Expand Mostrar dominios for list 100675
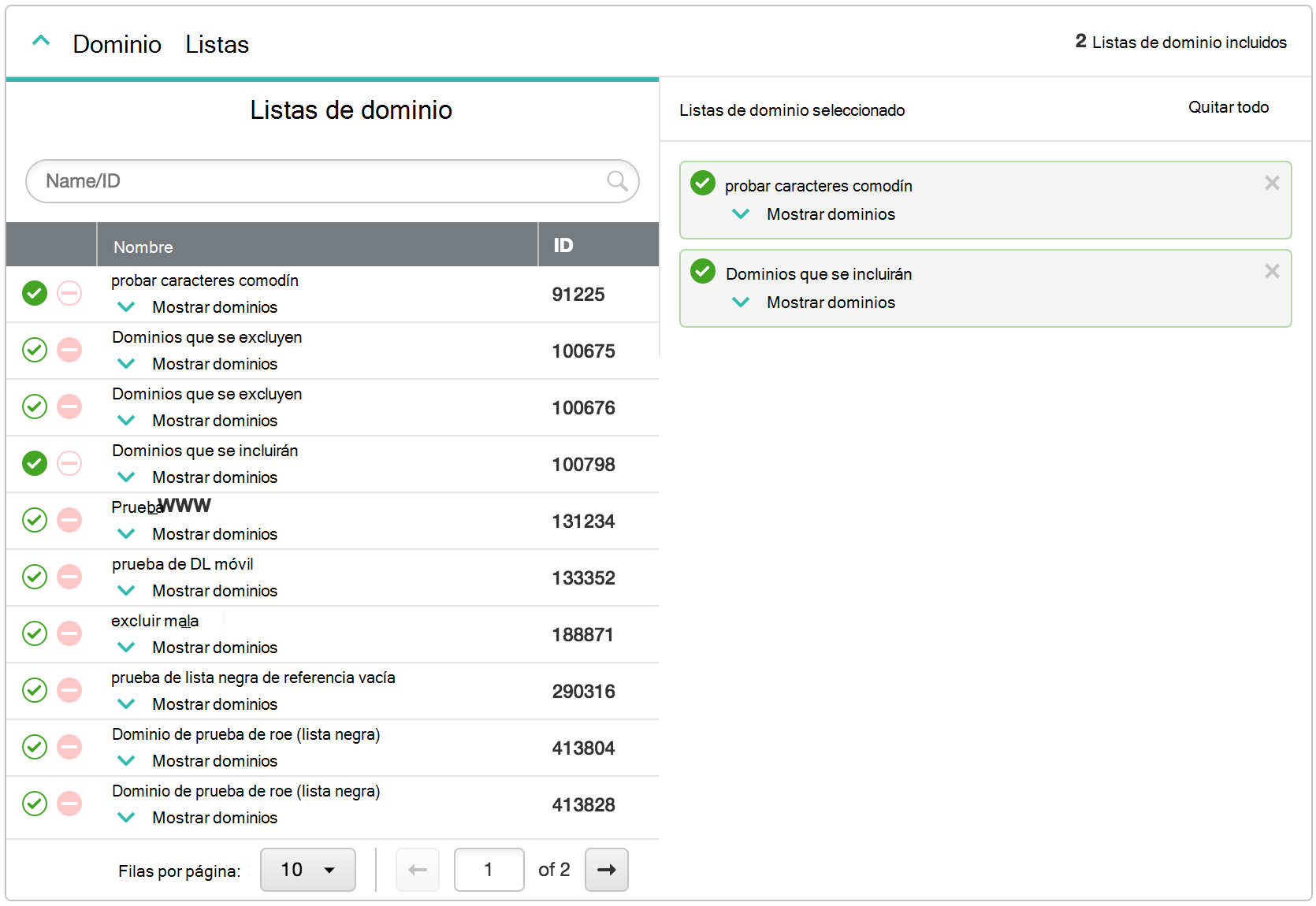This screenshot has height=906, width=1316. (197, 364)
